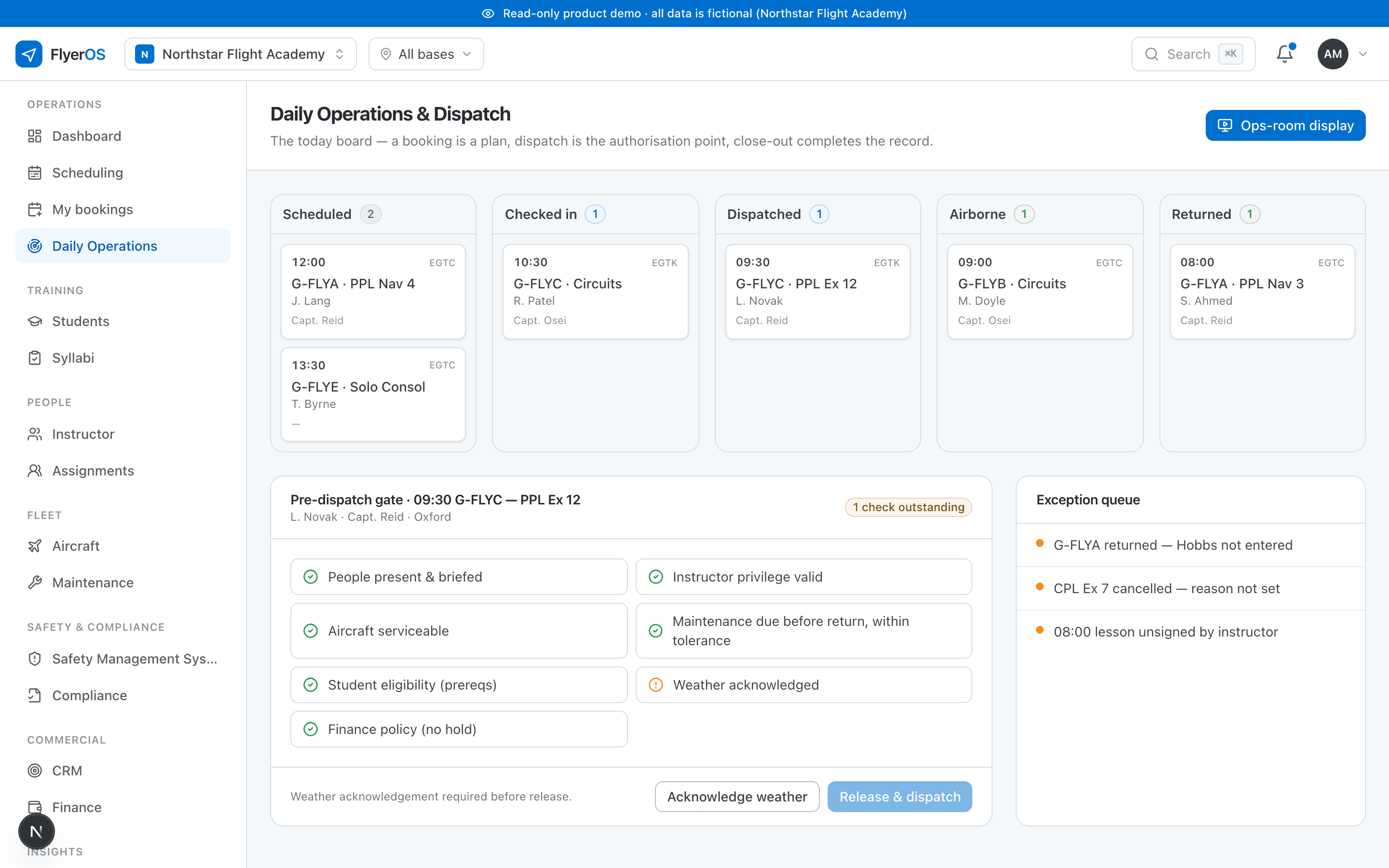Click the Safety Management shield icon

click(35, 659)
